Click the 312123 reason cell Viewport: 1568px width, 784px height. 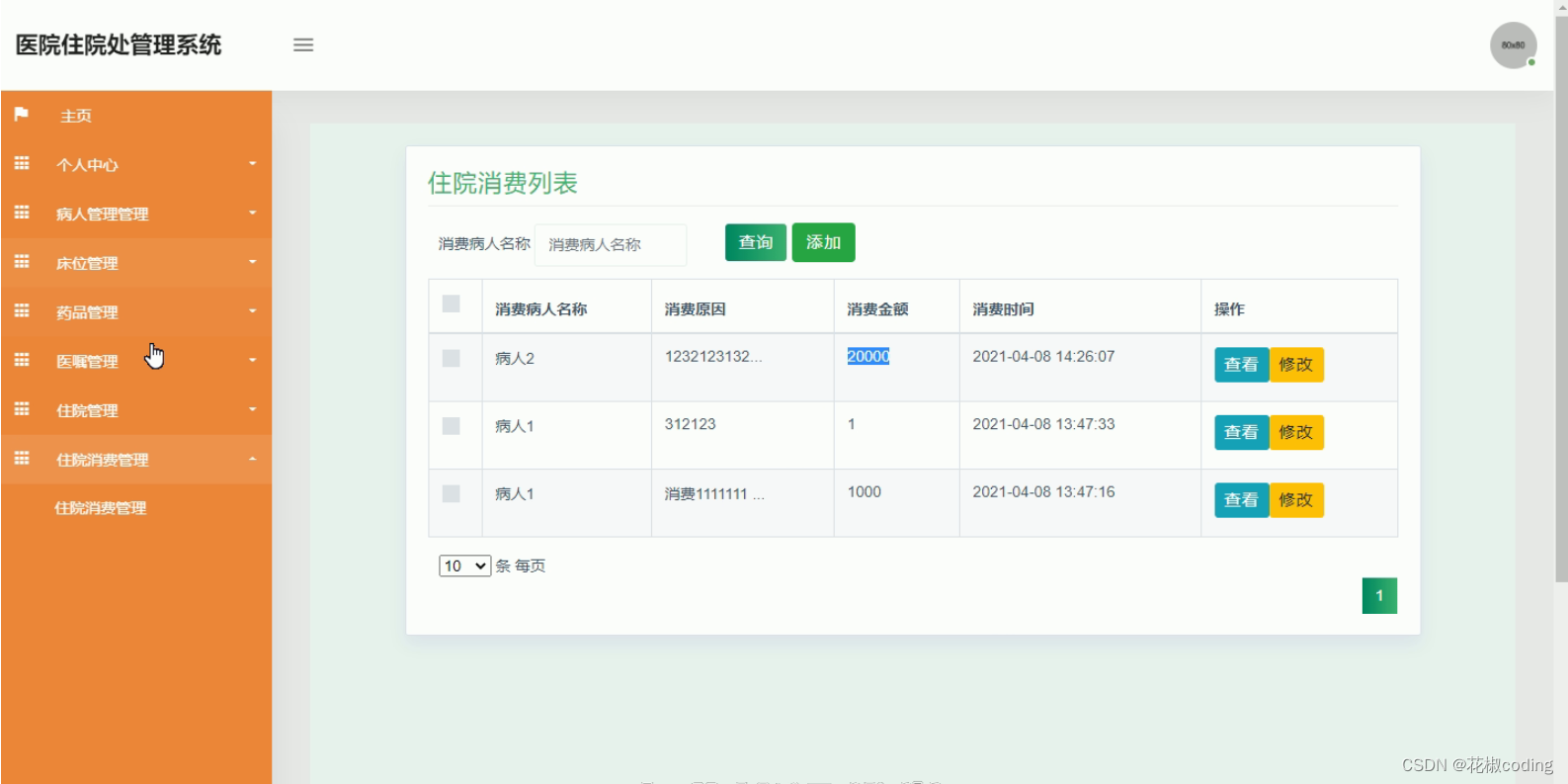click(x=690, y=424)
